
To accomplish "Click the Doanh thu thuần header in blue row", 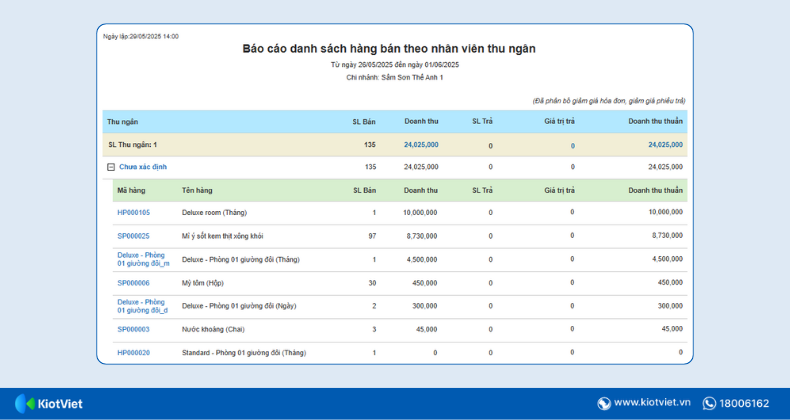I will coord(655,121).
